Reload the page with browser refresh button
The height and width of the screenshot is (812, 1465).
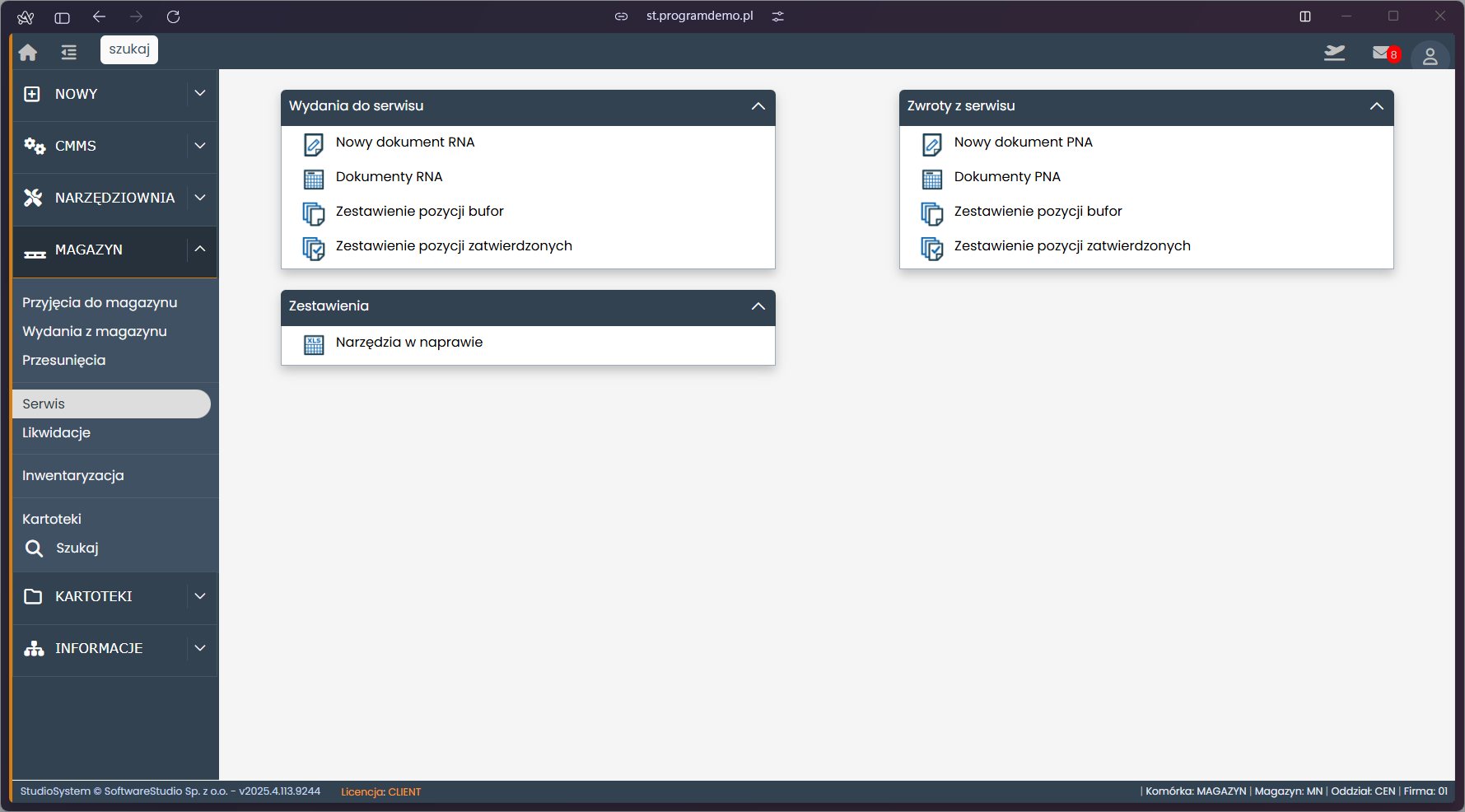(173, 16)
